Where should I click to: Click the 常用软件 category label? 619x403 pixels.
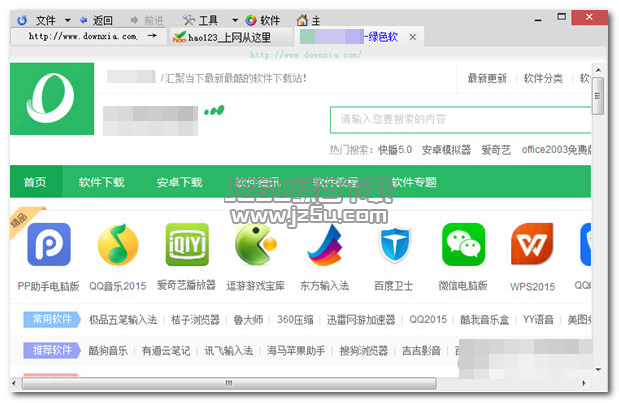pyautogui.click(x=52, y=319)
